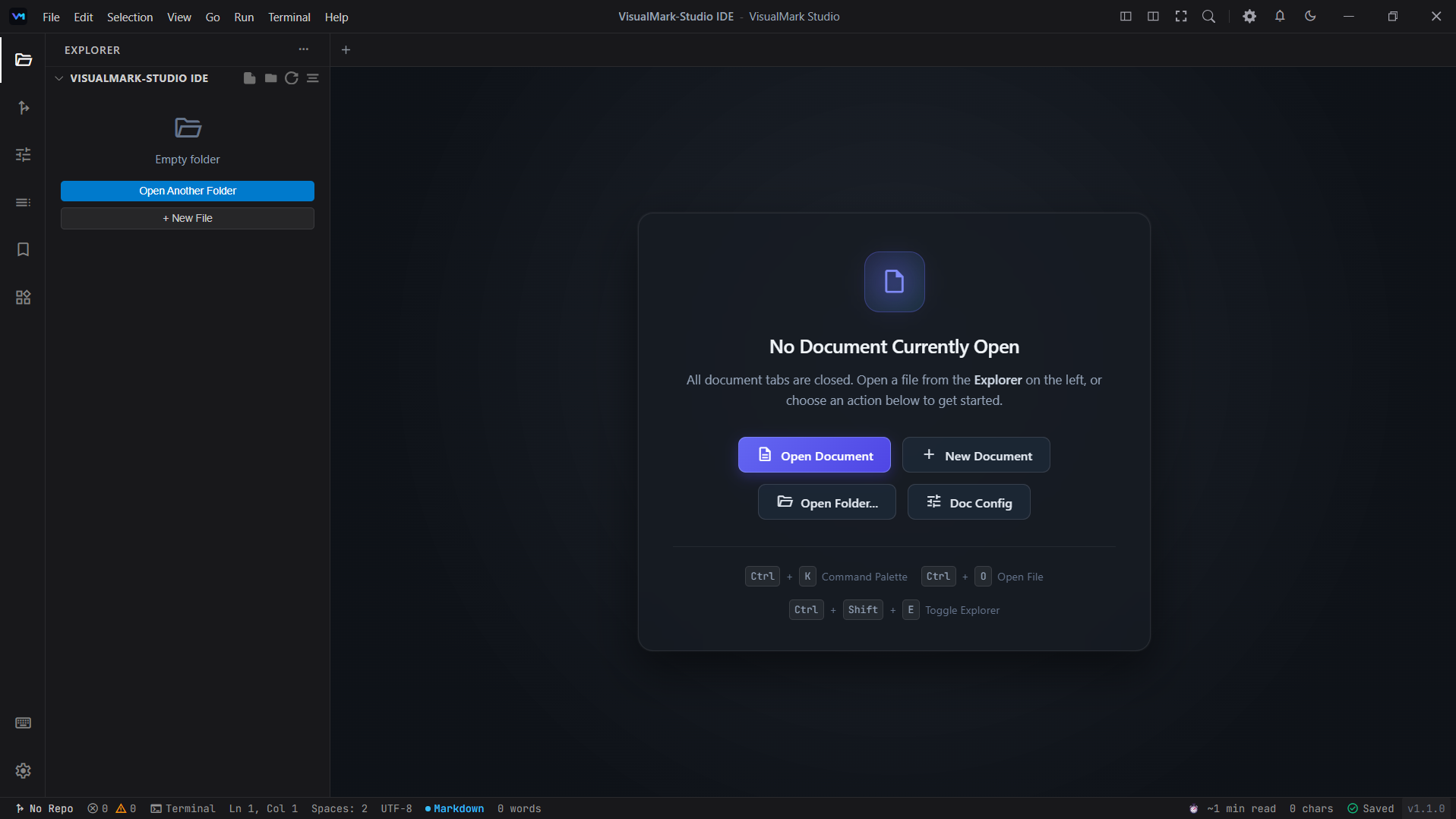Click the Saved status indicator
The height and width of the screenshot is (819, 1456).
(x=1371, y=808)
